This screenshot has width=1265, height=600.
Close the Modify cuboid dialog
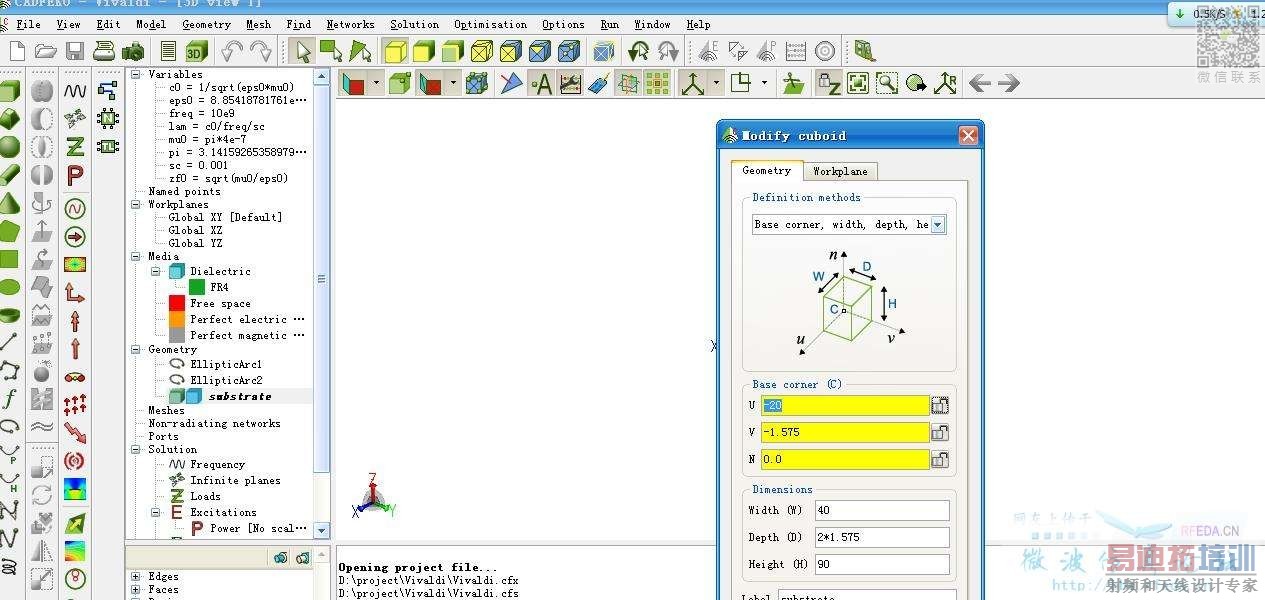click(967, 135)
